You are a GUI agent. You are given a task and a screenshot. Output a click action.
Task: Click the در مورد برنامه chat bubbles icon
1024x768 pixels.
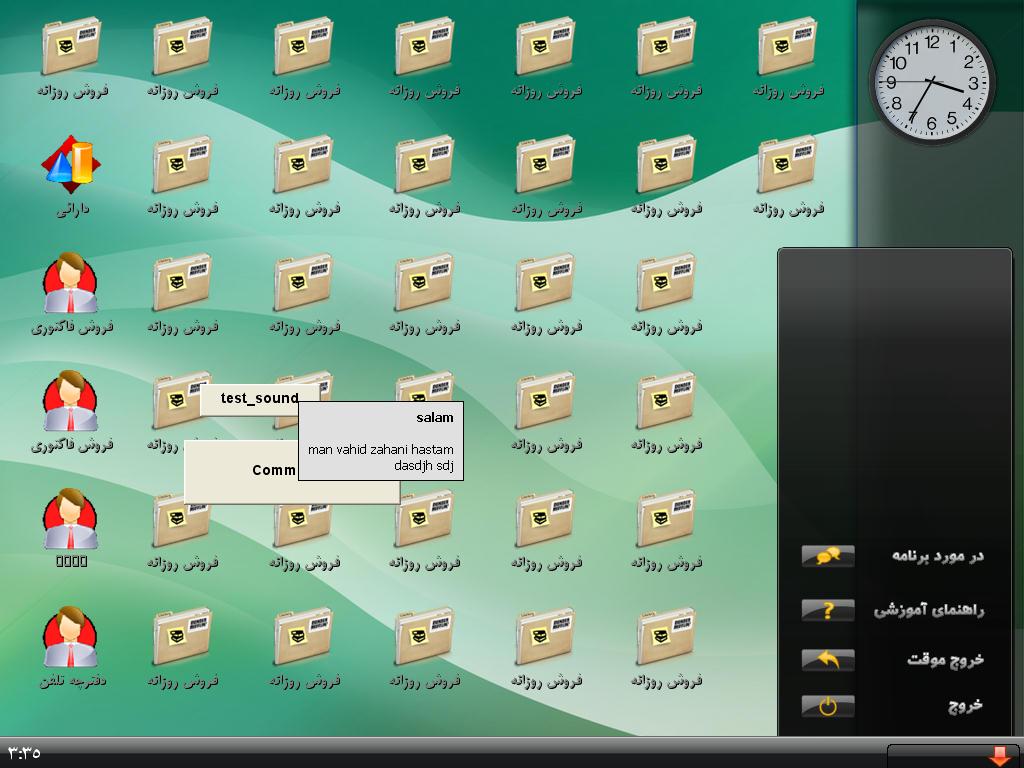pyautogui.click(x=827, y=556)
